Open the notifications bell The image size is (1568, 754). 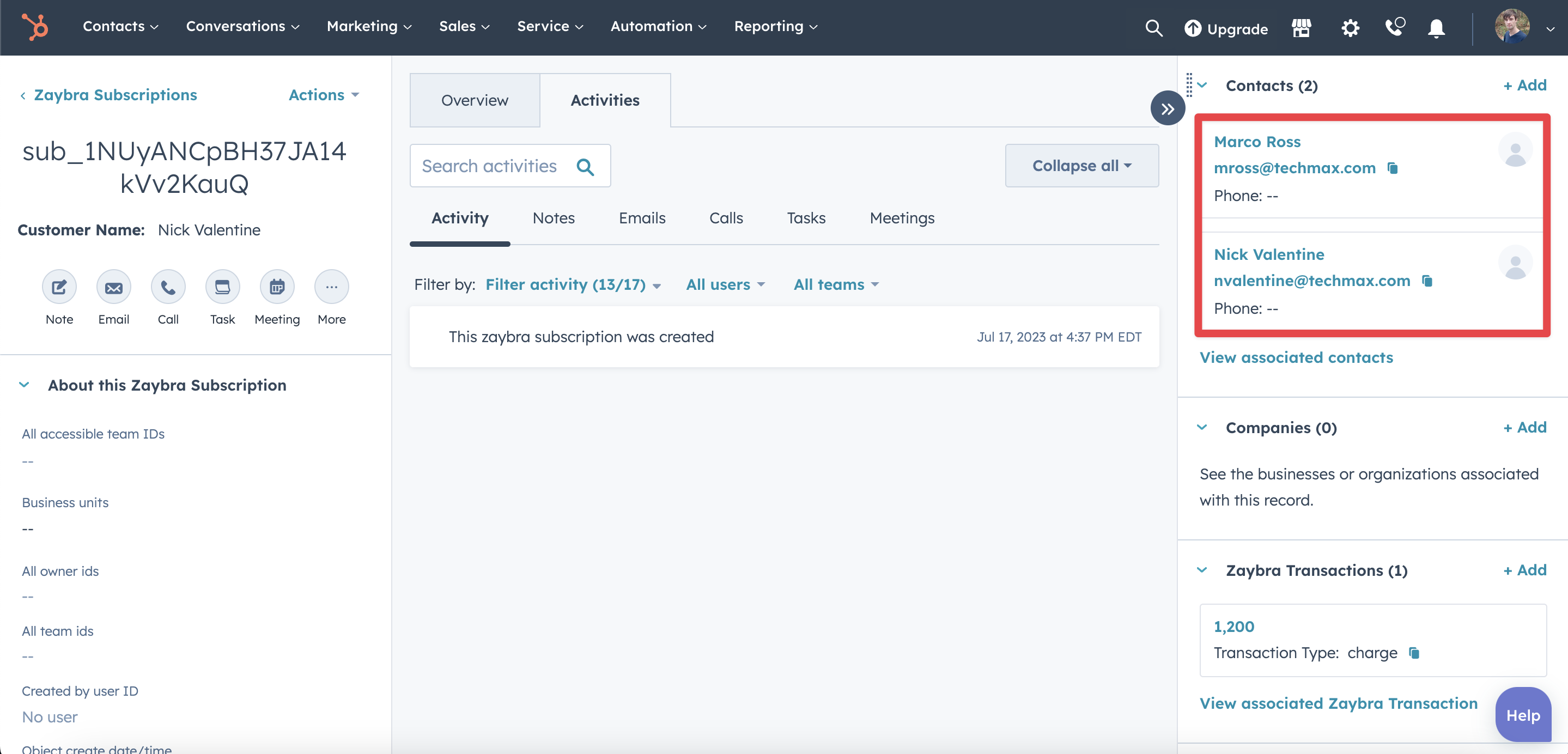tap(1437, 28)
